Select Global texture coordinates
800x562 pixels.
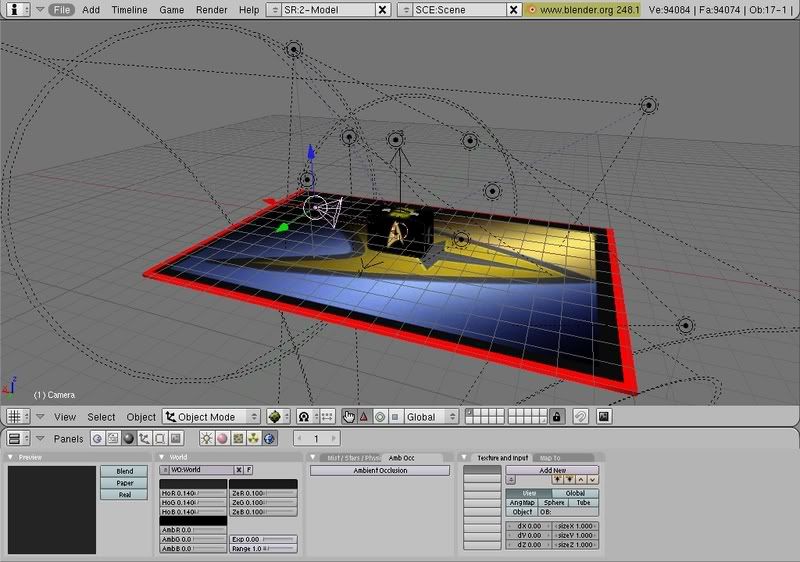point(575,493)
